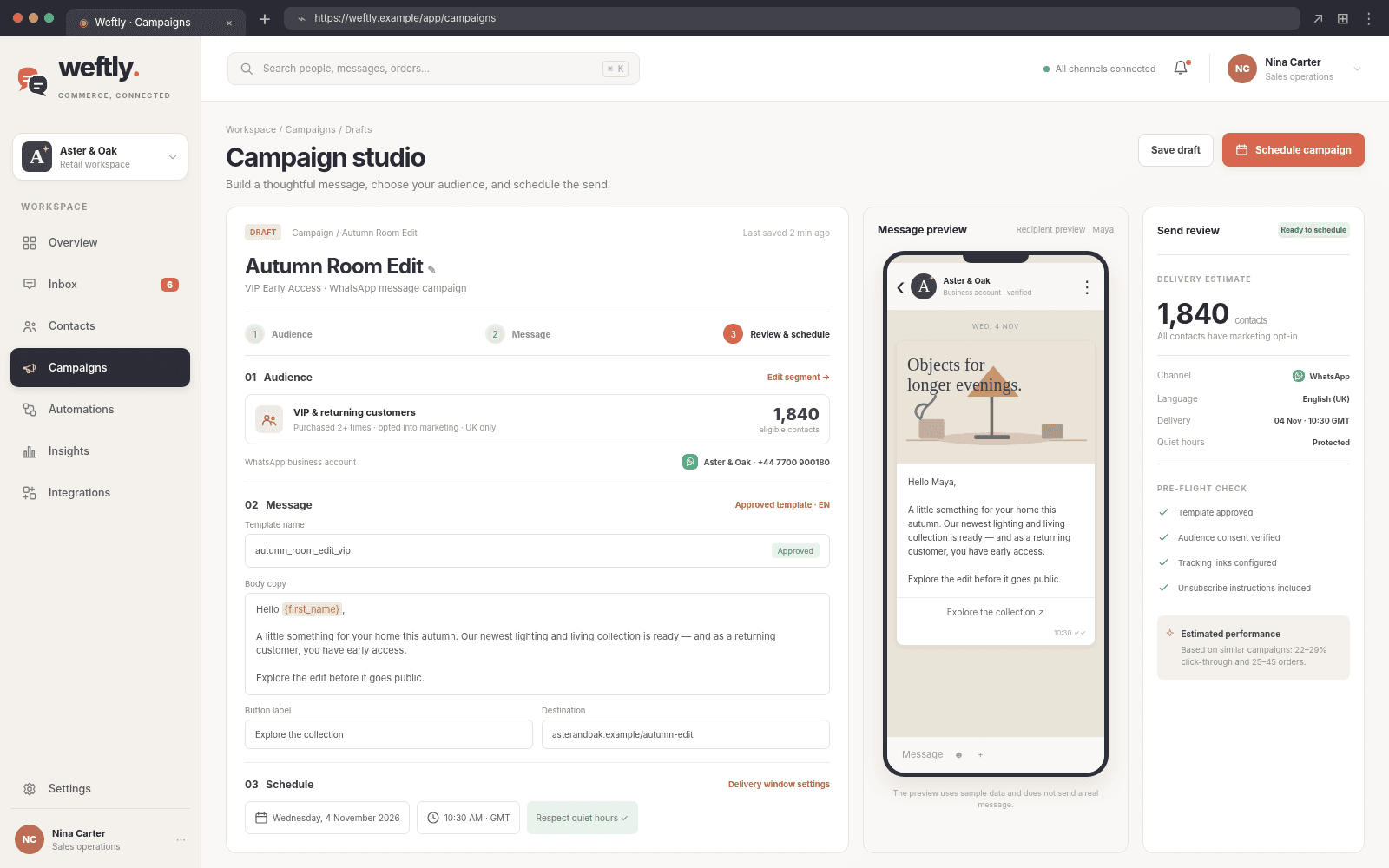Viewport: 1389px width, 868px height.
Task: Open the Edit segment link
Action: coord(798,378)
